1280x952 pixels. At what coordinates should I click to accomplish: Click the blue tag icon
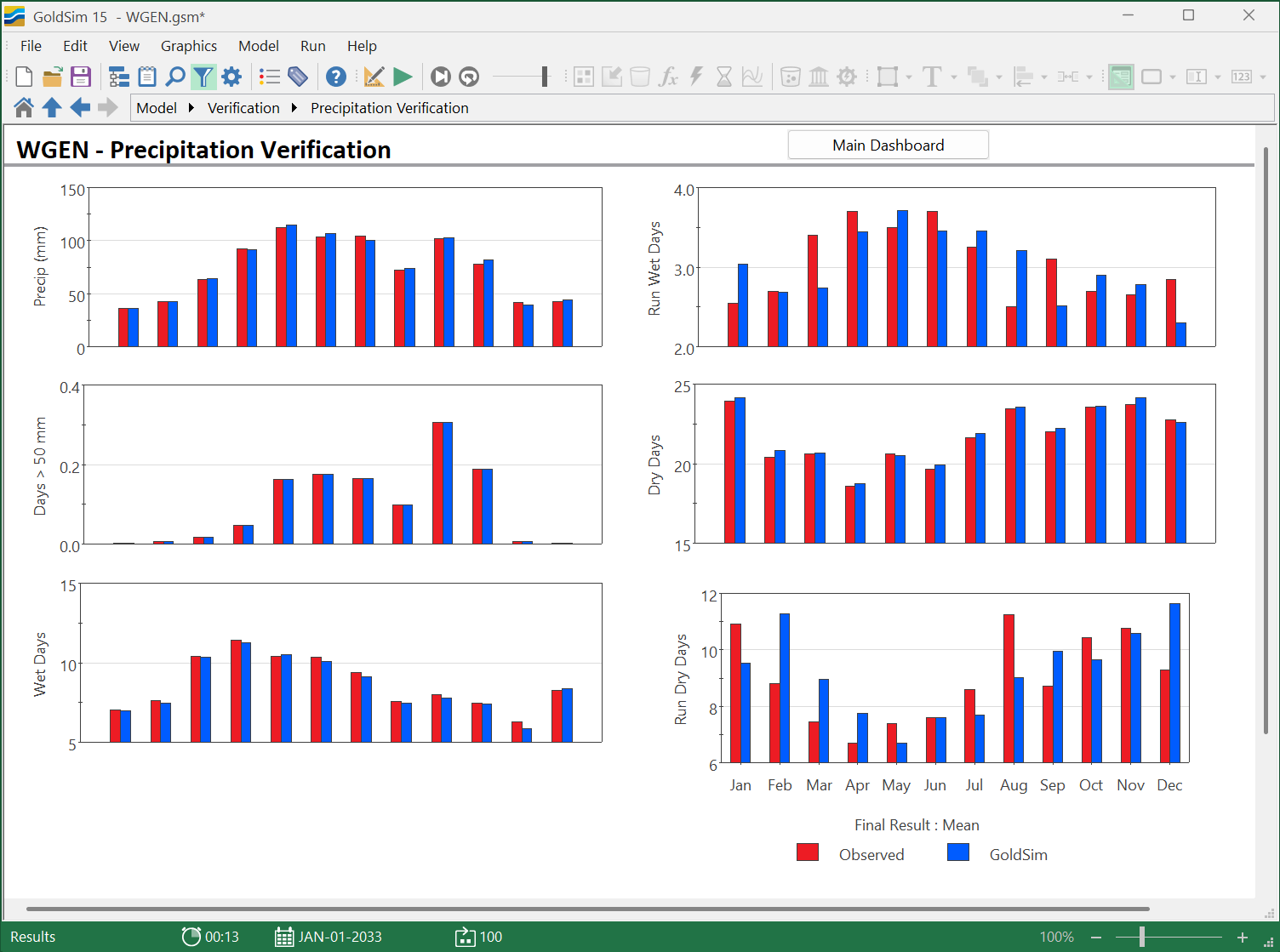tap(298, 77)
